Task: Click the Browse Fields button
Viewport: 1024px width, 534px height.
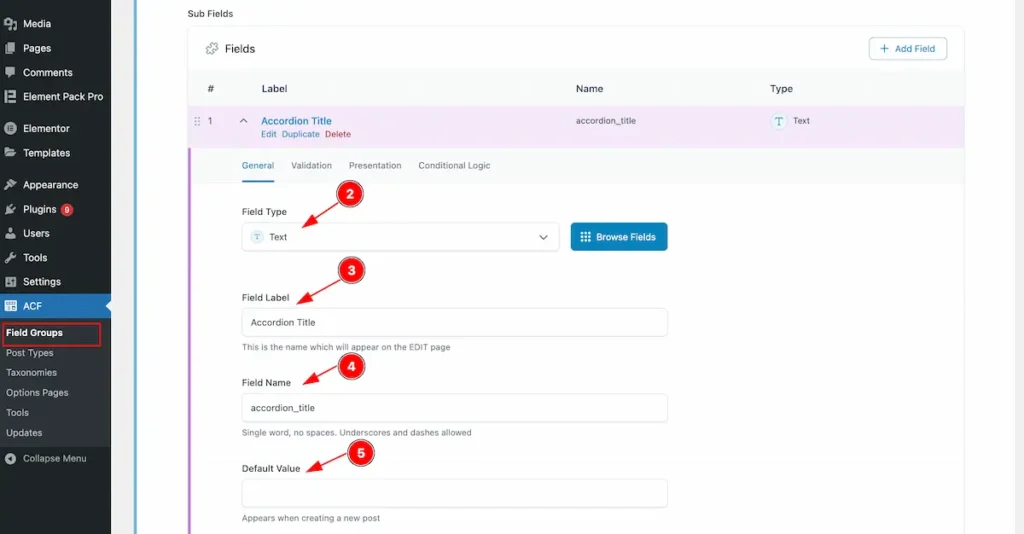Action: pyautogui.click(x=618, y=237)
